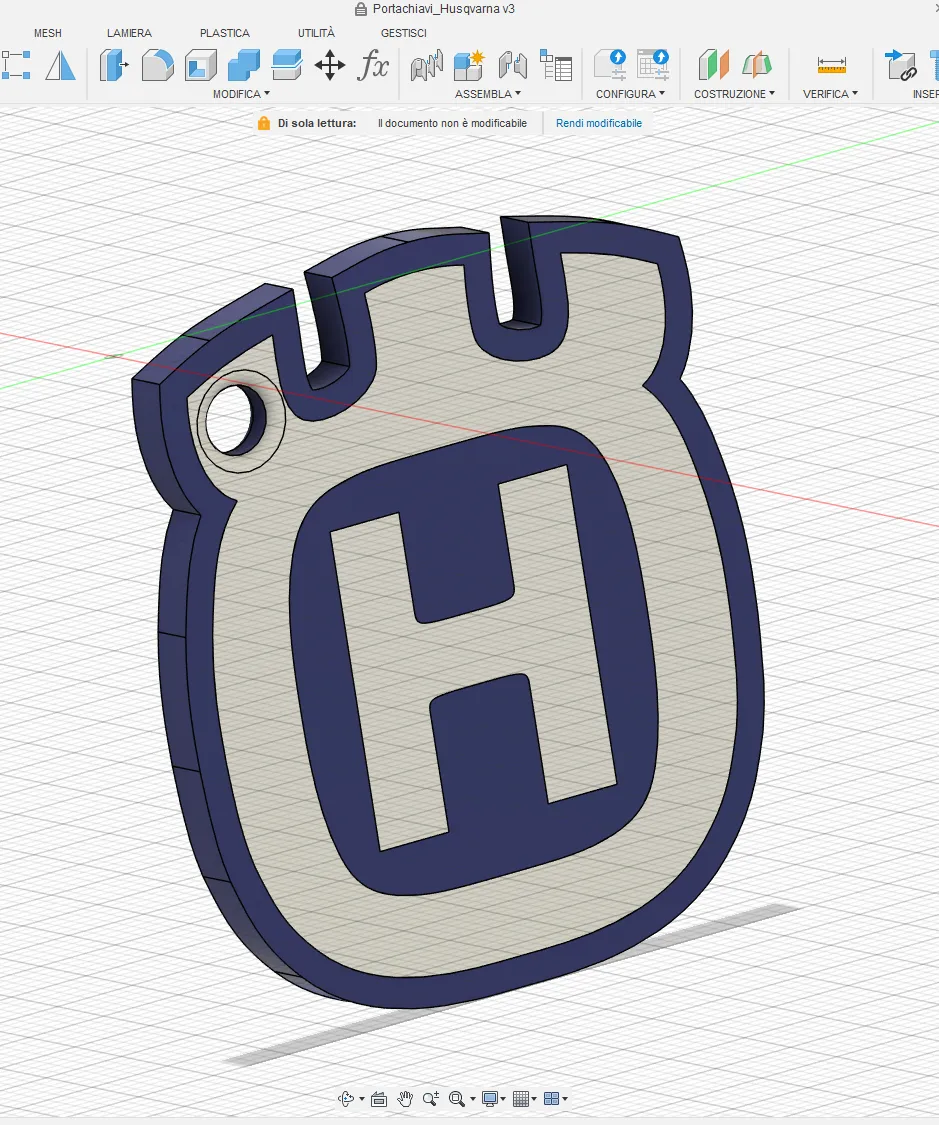Open the Combine bodies tool
Viewport: 939px width, 1125px height.
click(244, 66)
